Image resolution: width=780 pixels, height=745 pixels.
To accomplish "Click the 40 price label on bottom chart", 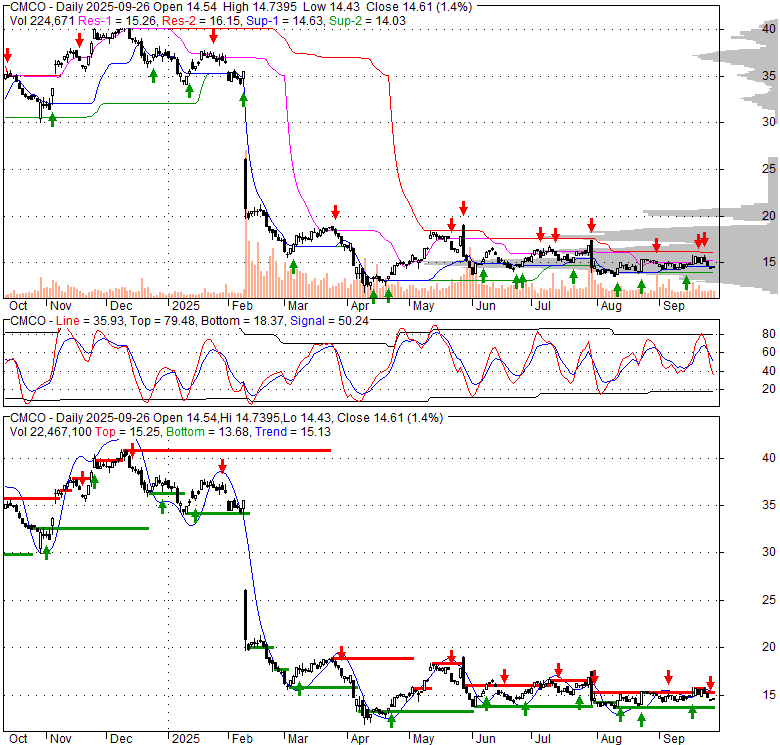I will click(x=769, y=458).
